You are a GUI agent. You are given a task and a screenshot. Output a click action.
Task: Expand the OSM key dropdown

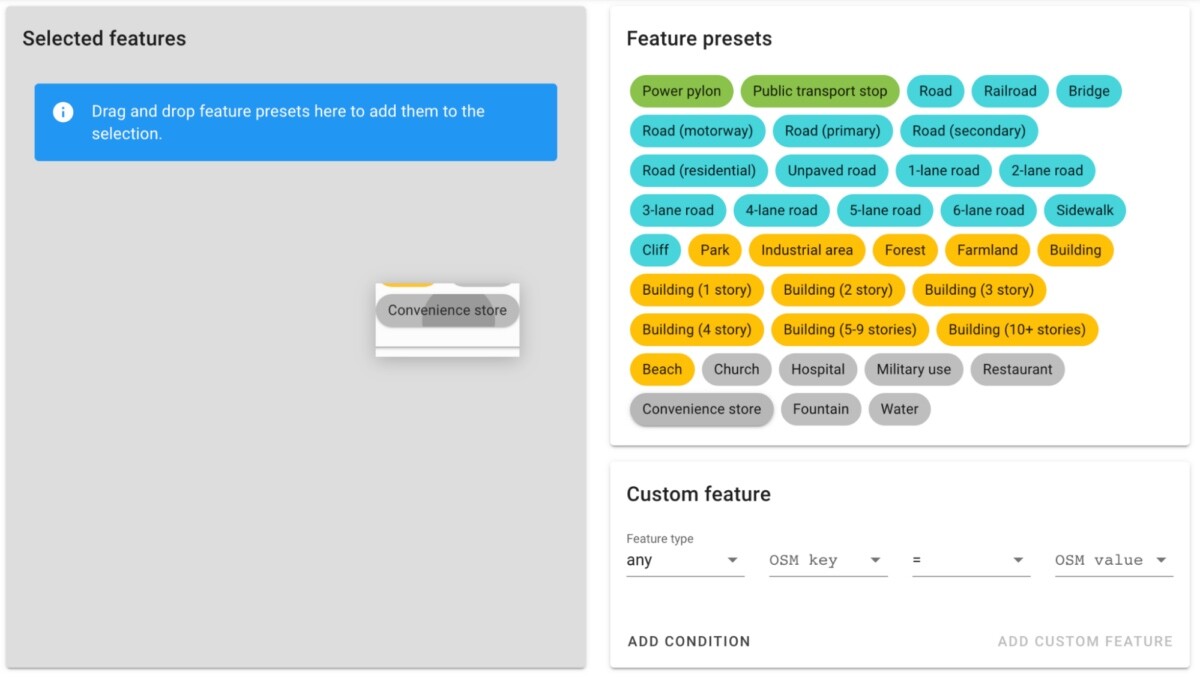[x=827, y=560]
